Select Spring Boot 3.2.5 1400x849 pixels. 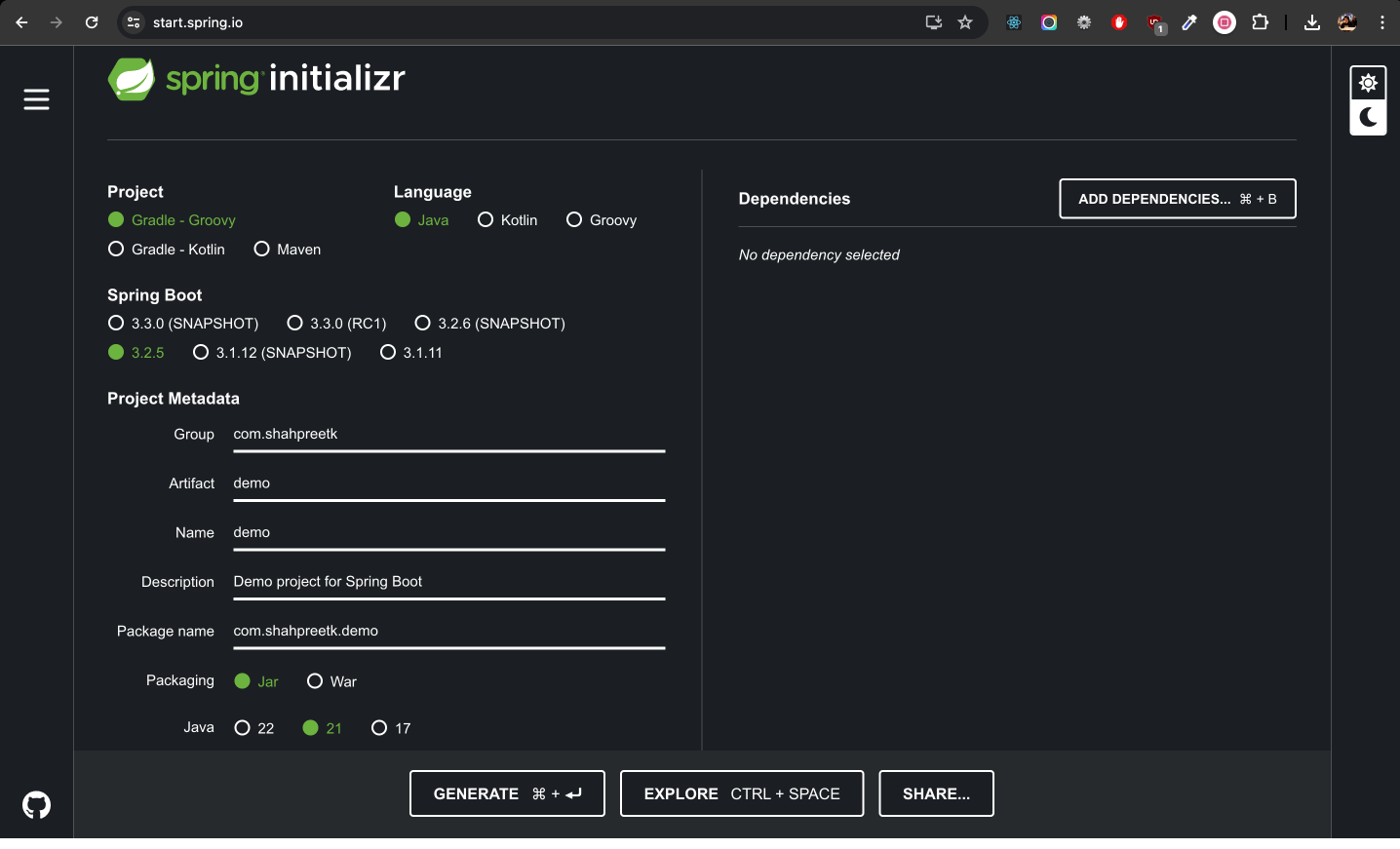[136, 353]
